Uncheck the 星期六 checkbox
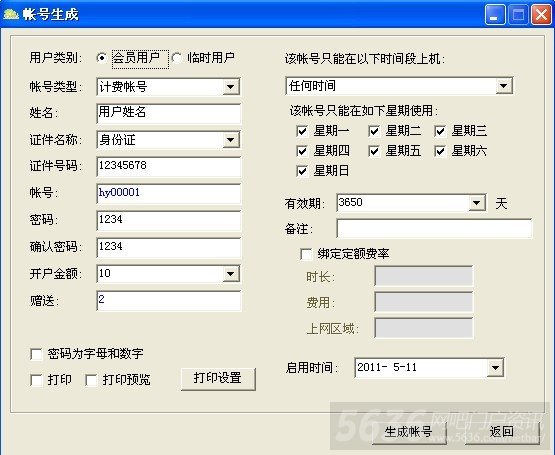 (x=440, y=151)
